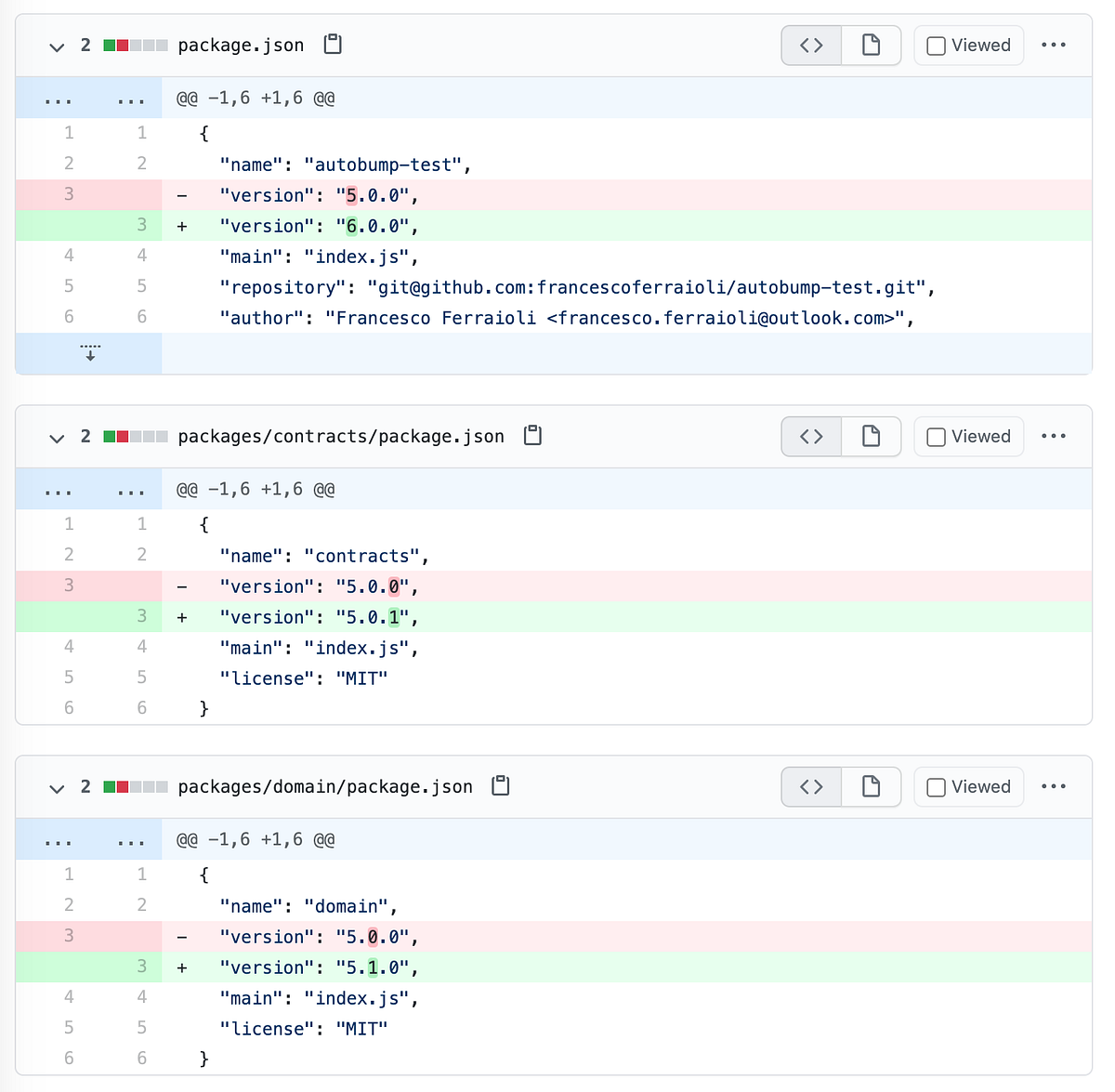
Task: Collapse the package.json diff section
Action: click(x=56, y=46)
